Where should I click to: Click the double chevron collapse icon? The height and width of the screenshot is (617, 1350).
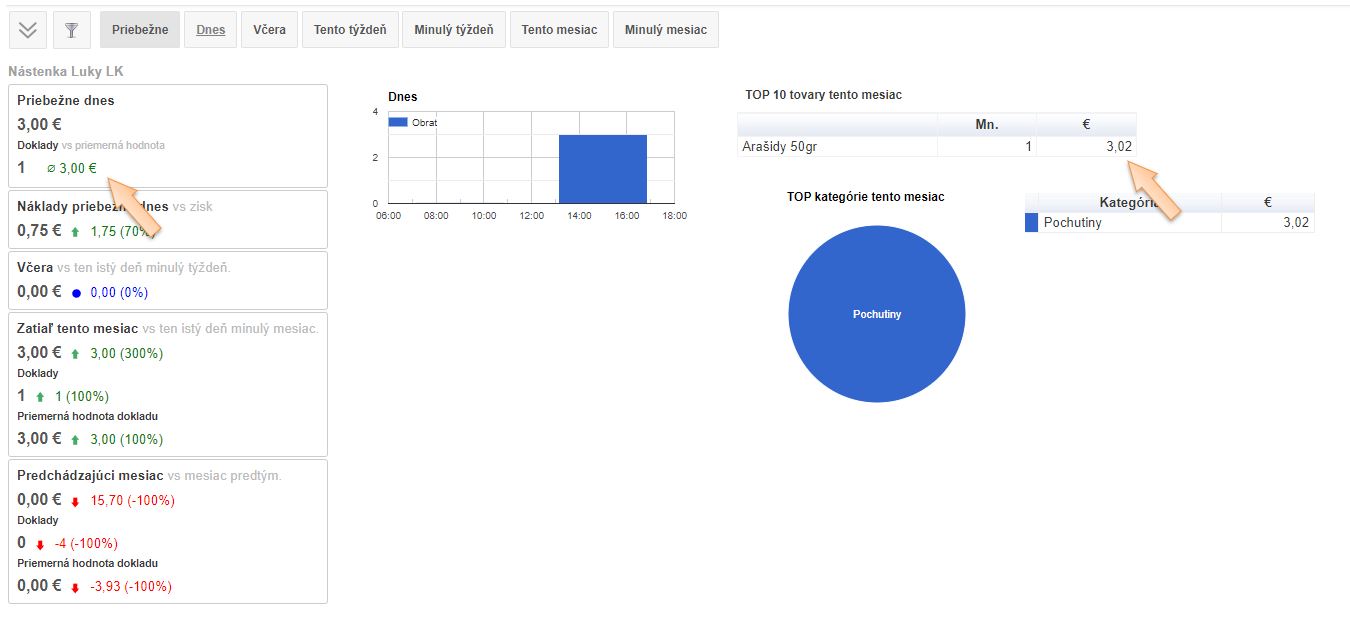tap(28, 30)
